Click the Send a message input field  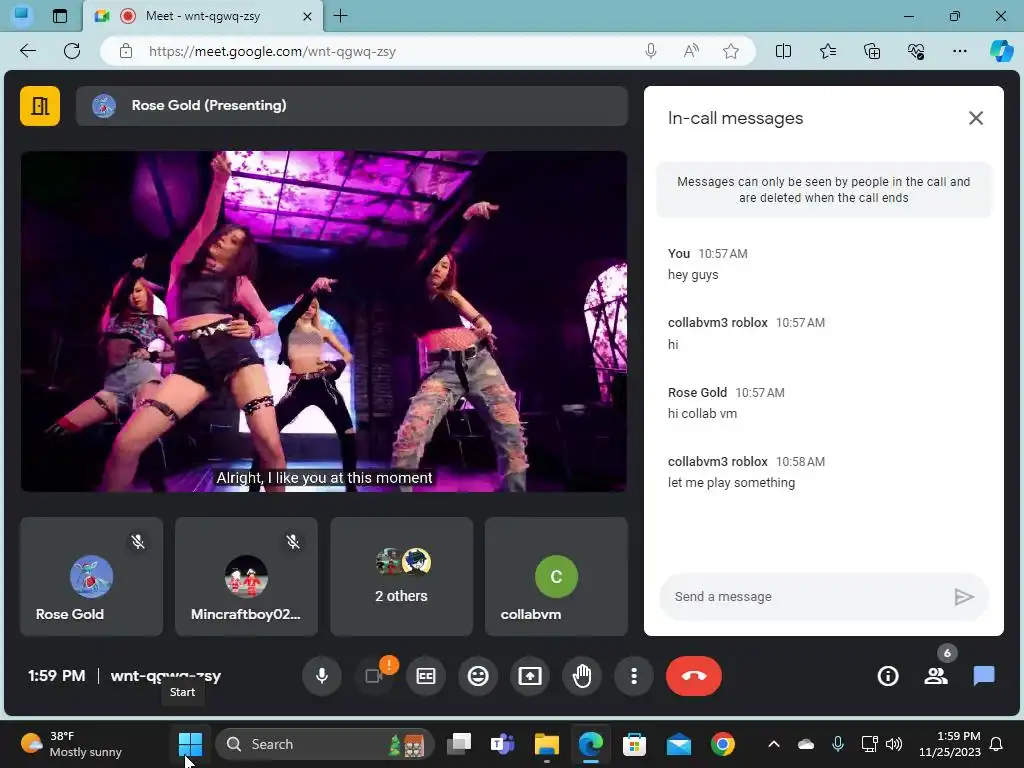(808, 597)
